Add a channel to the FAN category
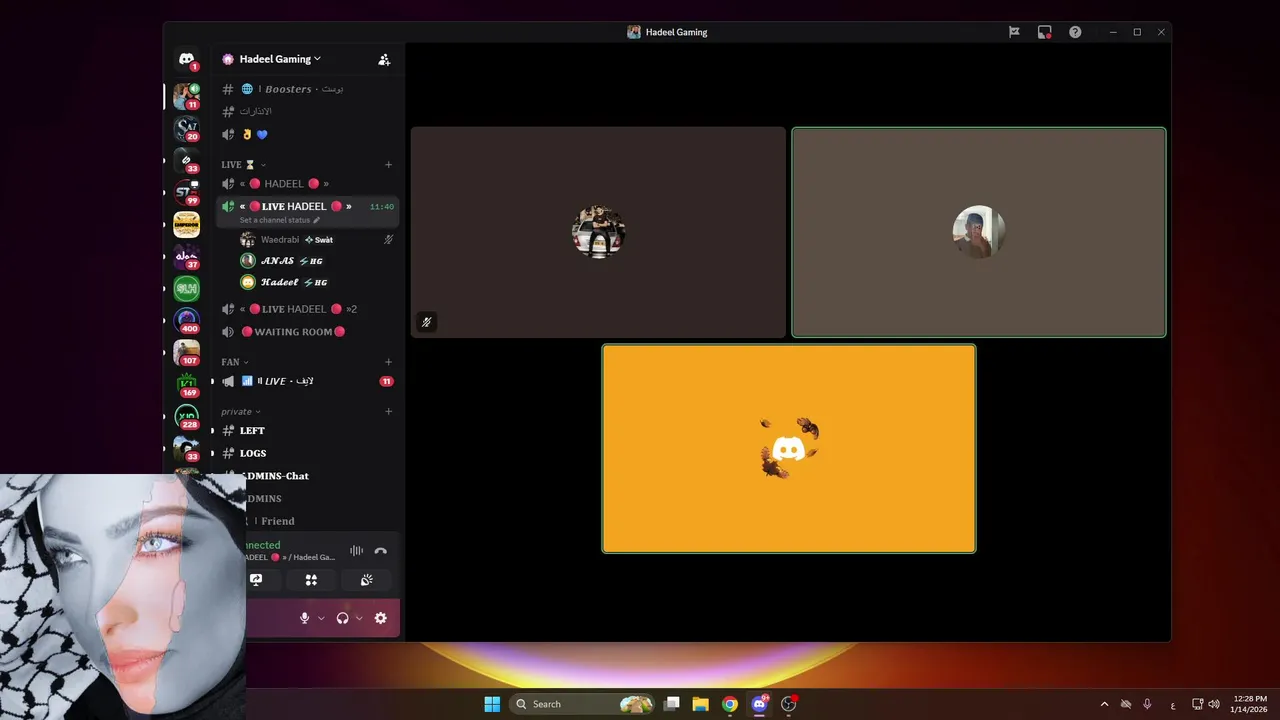The image size is (1280, 720). pos(388,362)
